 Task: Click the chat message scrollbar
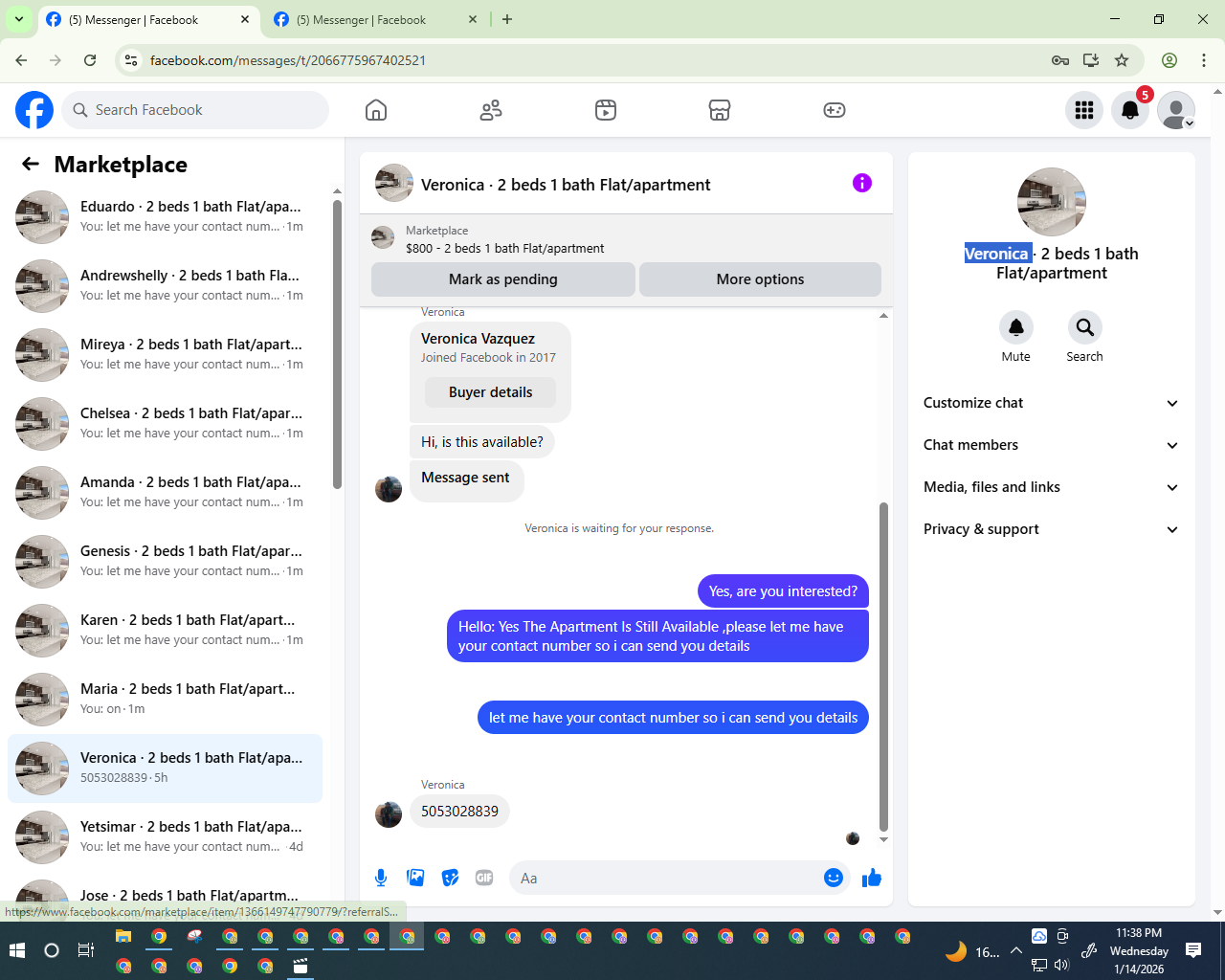tap(883, 667)
